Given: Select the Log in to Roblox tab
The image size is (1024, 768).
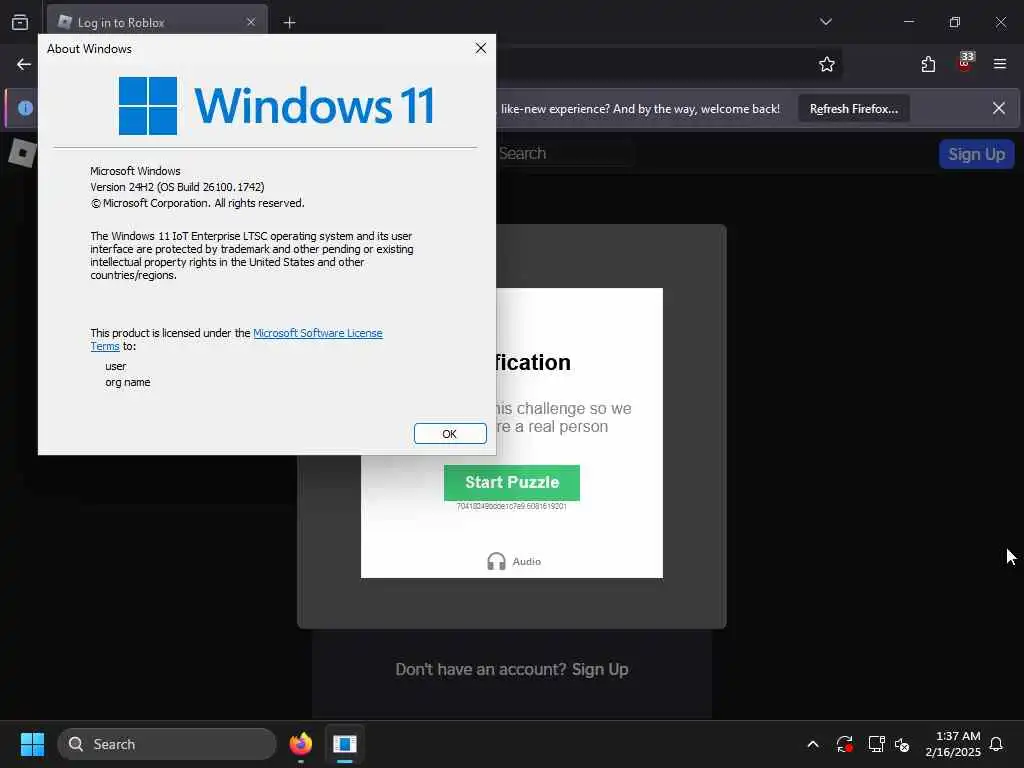Looking at the screenshot, I should 157,23.
